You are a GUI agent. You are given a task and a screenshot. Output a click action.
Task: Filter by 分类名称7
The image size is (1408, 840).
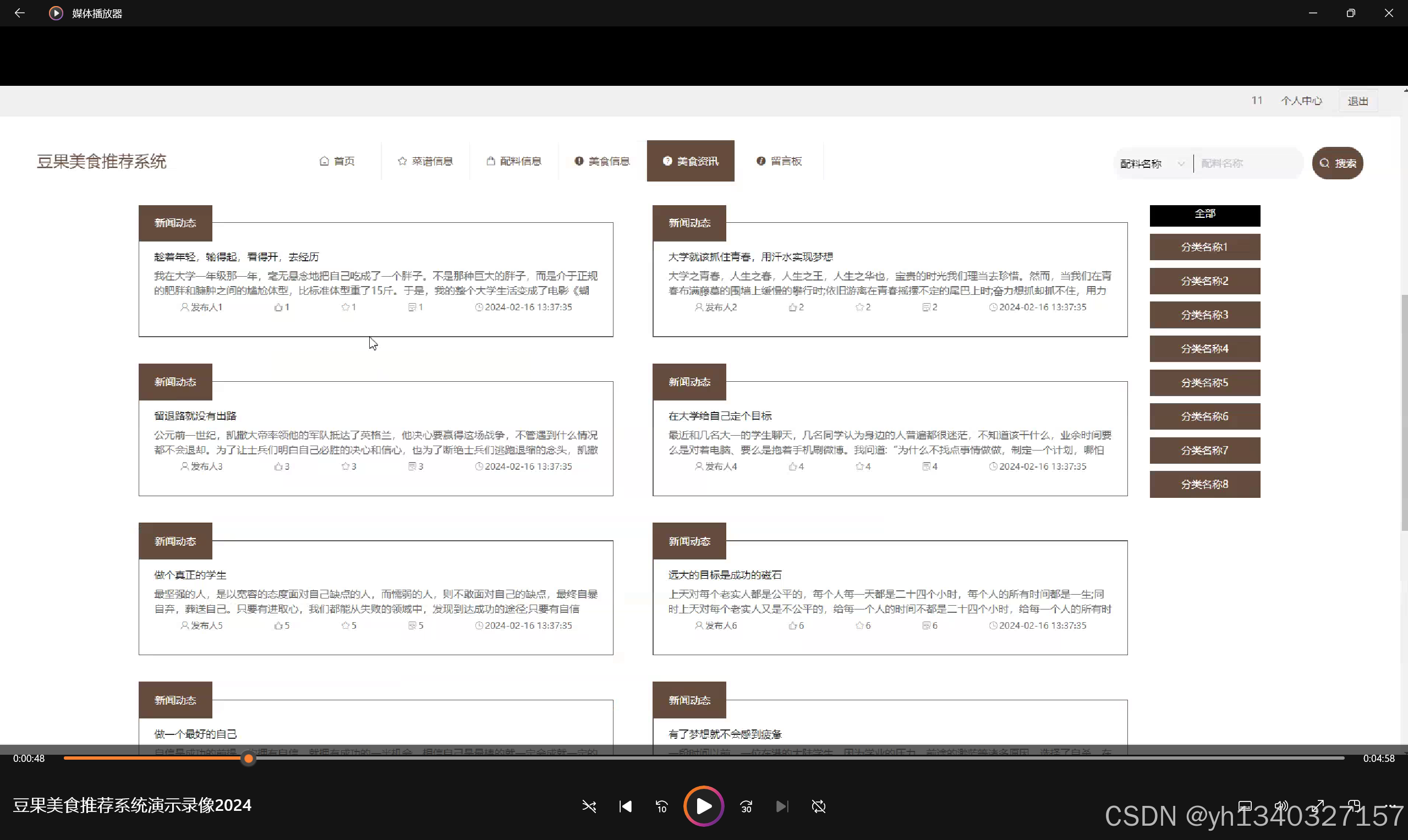[1205, 451]
